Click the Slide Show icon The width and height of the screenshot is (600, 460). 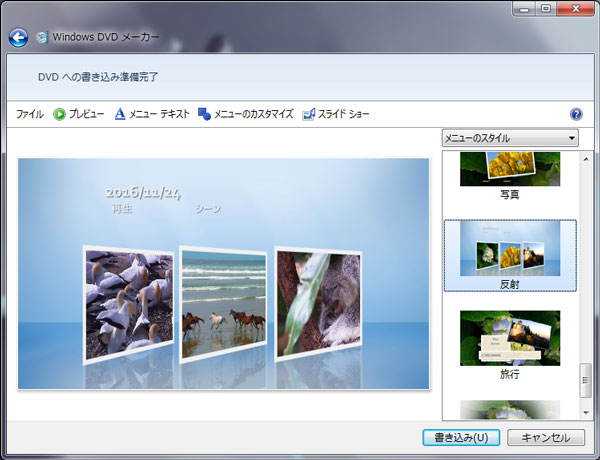coord(308,114)
